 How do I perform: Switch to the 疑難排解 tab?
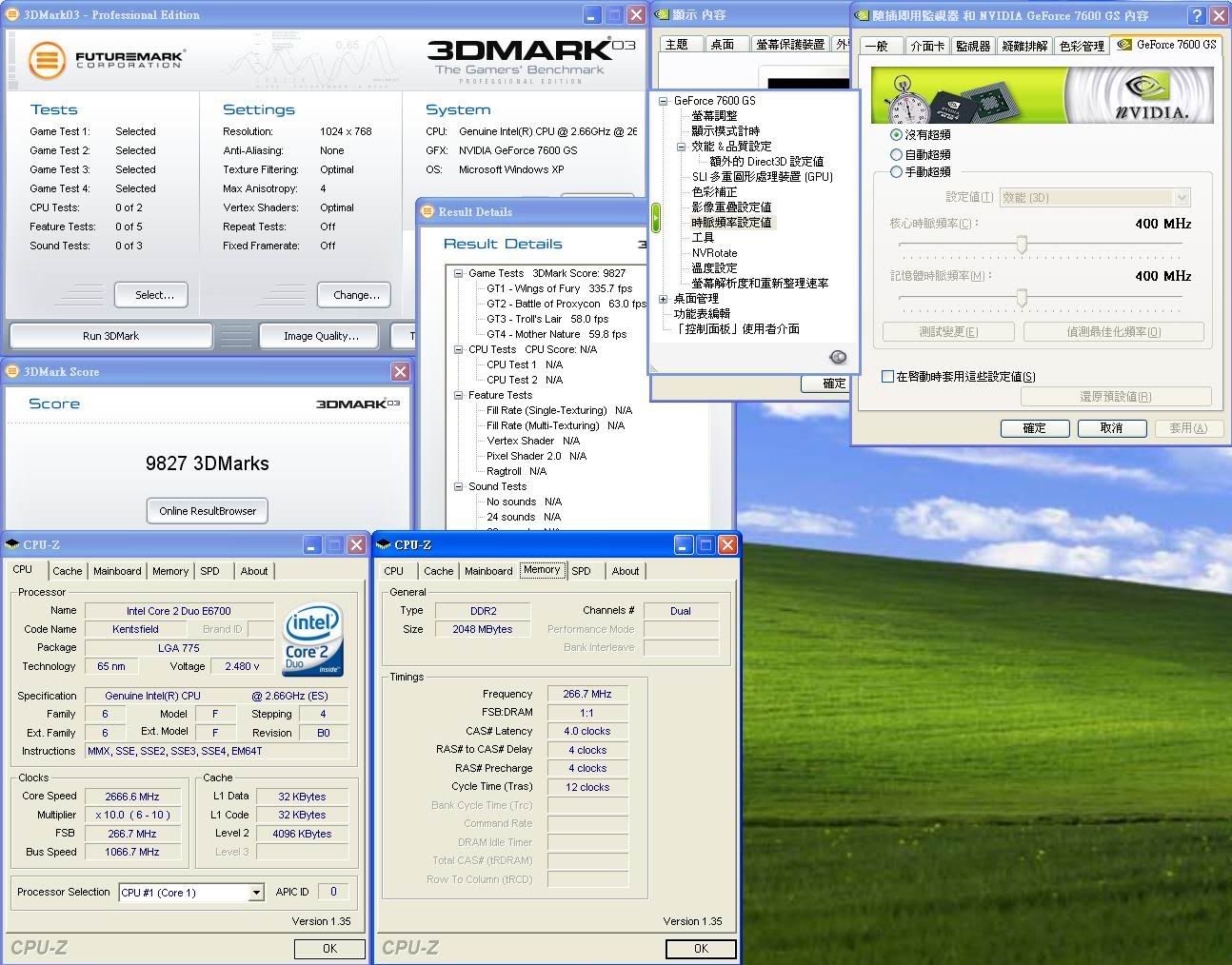pos(1024,46)
